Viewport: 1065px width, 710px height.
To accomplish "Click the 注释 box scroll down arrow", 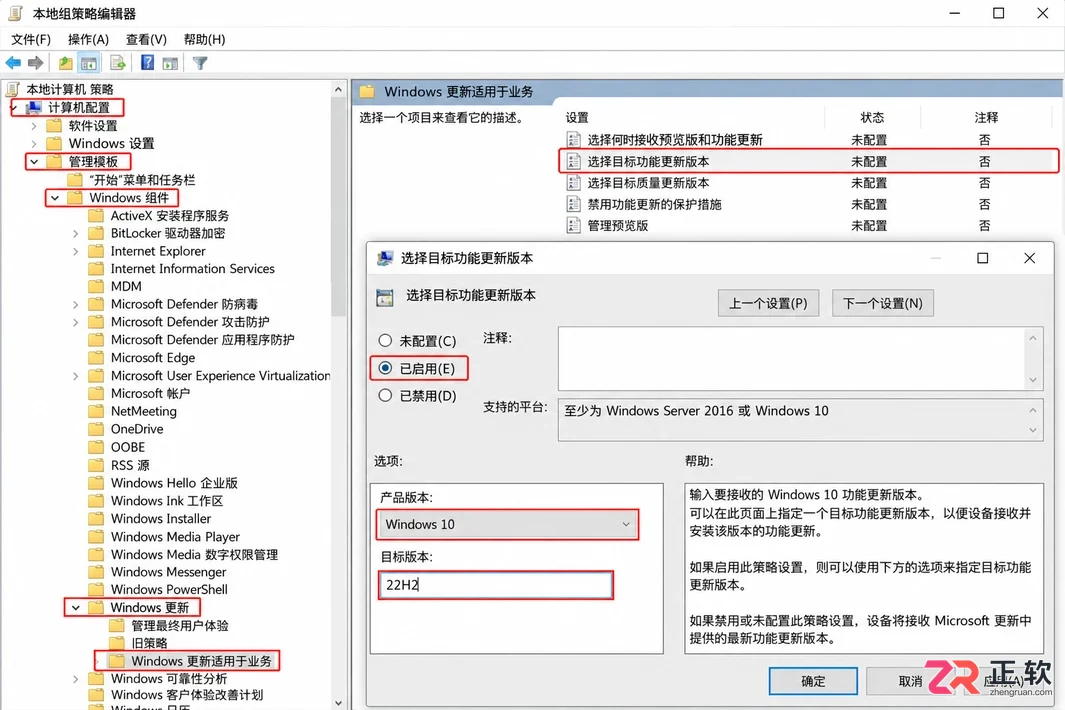I will click(x=1032, y=380).
